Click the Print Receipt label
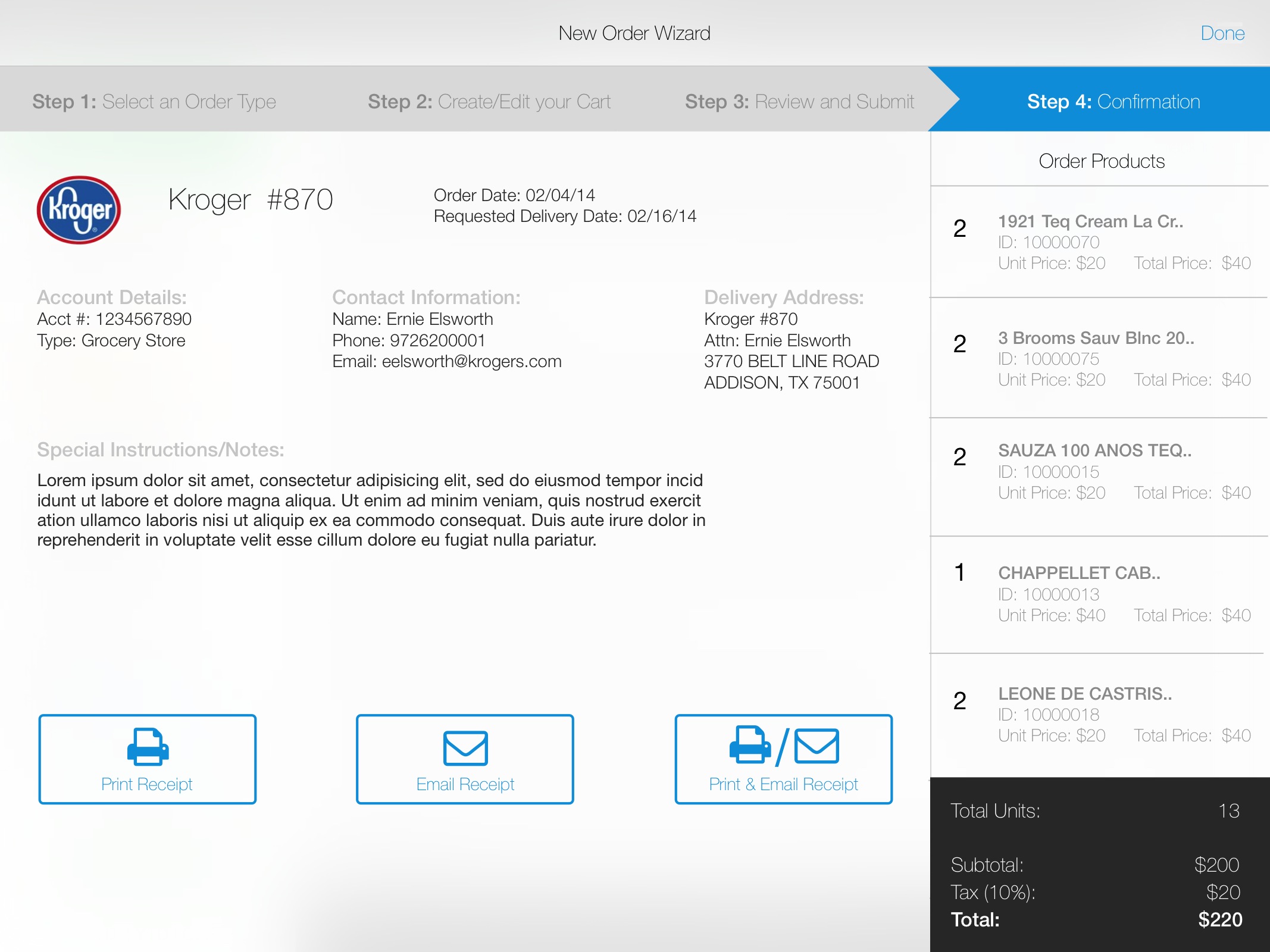 pos(147,784)
